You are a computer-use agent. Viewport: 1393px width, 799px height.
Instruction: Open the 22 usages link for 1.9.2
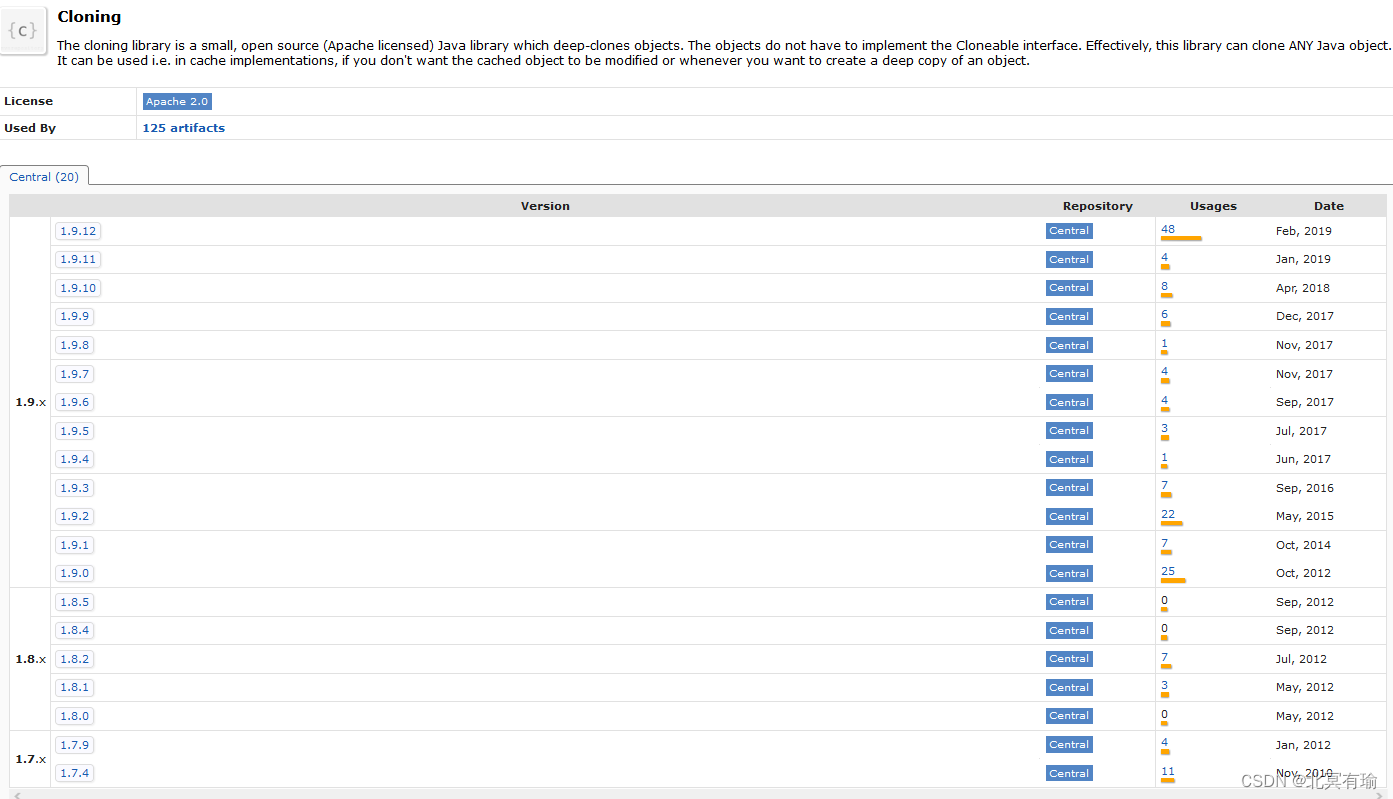(x=1168, y=514)
